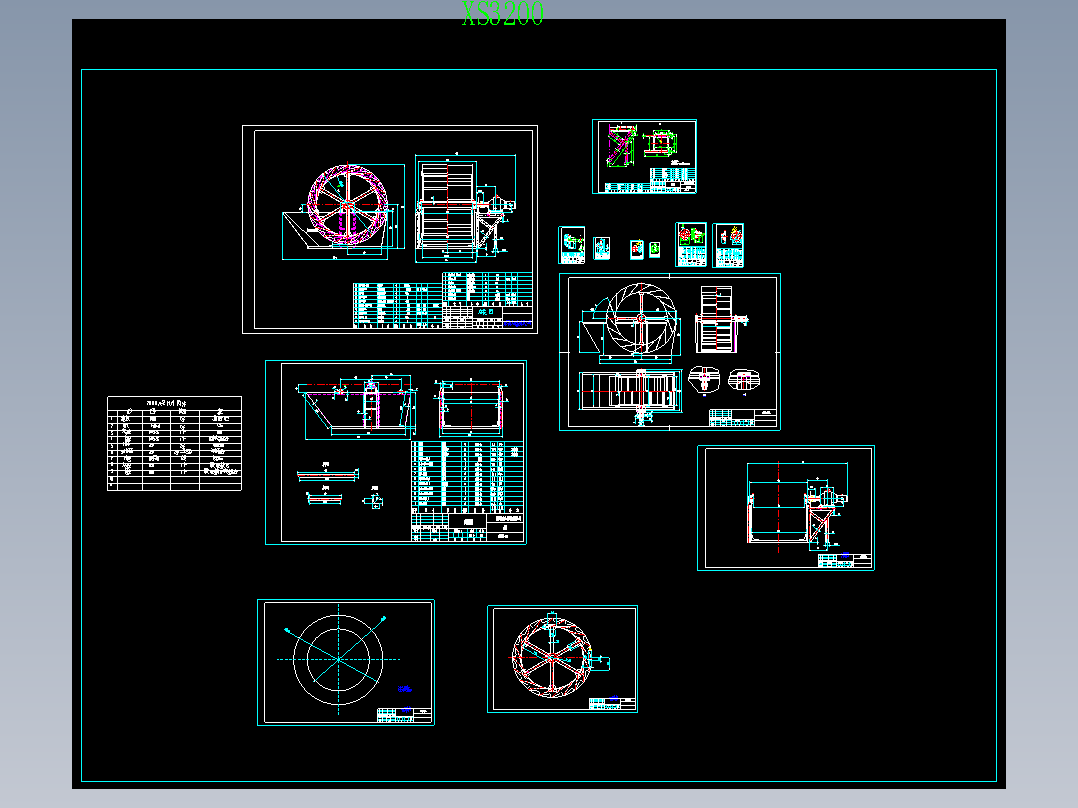Click the right circular detail view in bucket sheet
This screenshot has width=1078, height=808.
[x=743, y=380]
